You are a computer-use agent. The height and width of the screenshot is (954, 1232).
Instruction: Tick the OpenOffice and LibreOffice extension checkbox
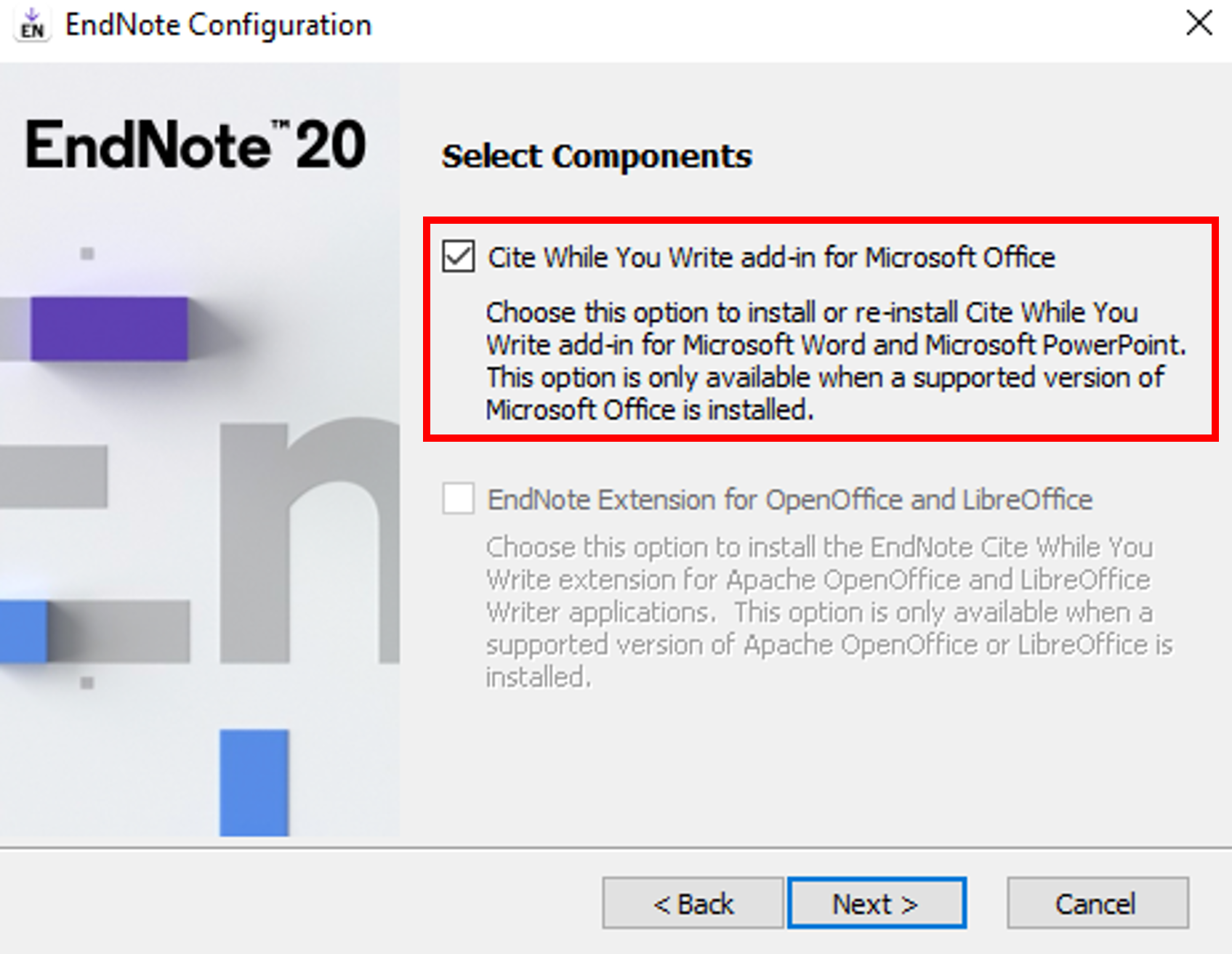[x=459, y=498]
